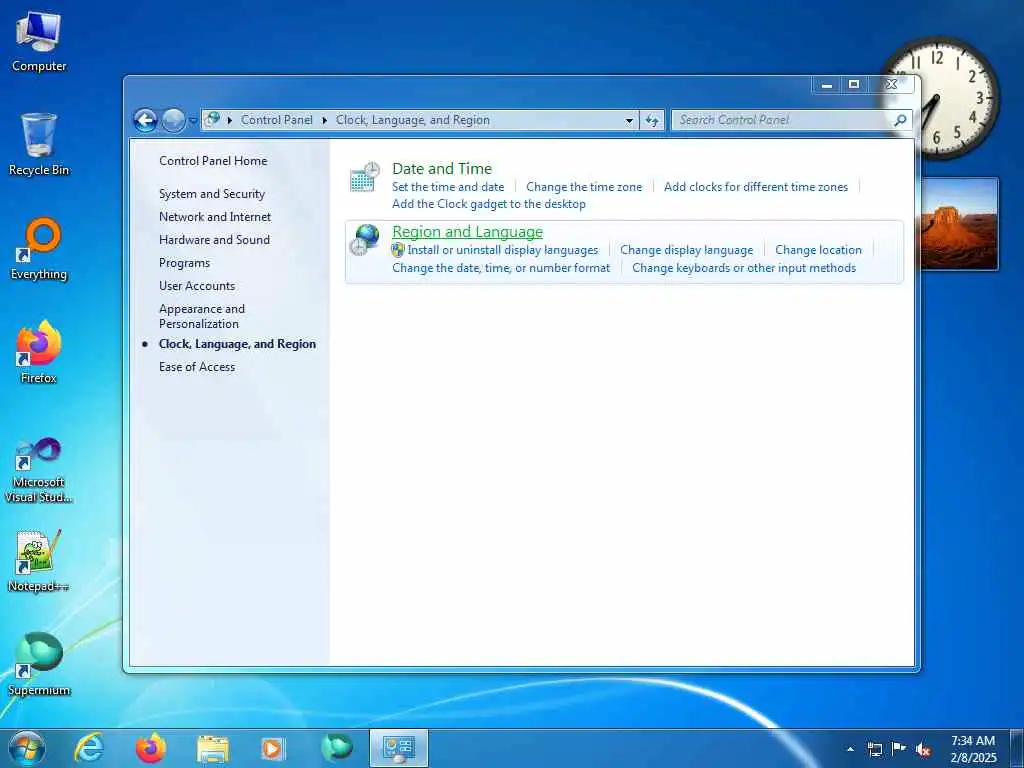The width and height of the screenshot is (1024, 768).
Task: Open the Region and Language globe icon
Action: [364, 240]
